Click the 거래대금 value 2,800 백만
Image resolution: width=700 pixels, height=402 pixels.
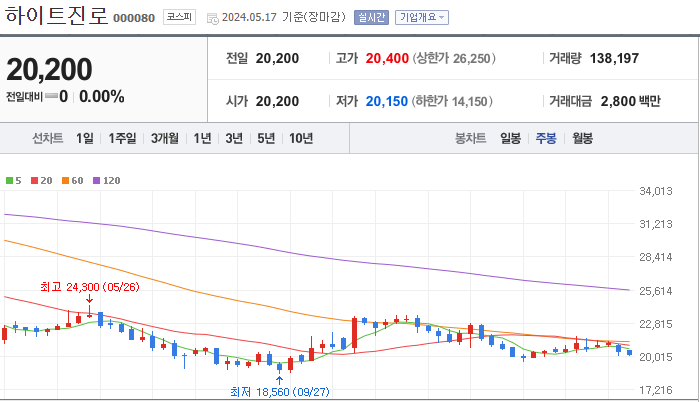[x=630, y=101]
